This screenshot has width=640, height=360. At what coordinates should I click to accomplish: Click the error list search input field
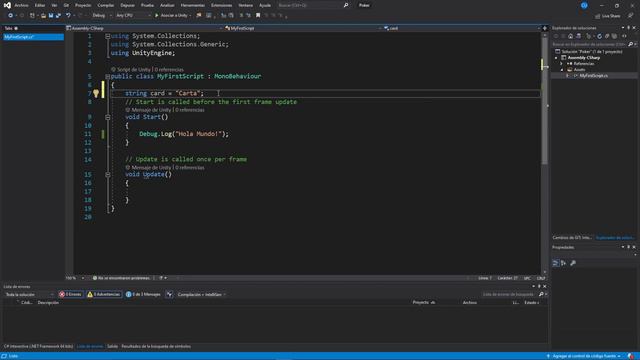point(508,294)
